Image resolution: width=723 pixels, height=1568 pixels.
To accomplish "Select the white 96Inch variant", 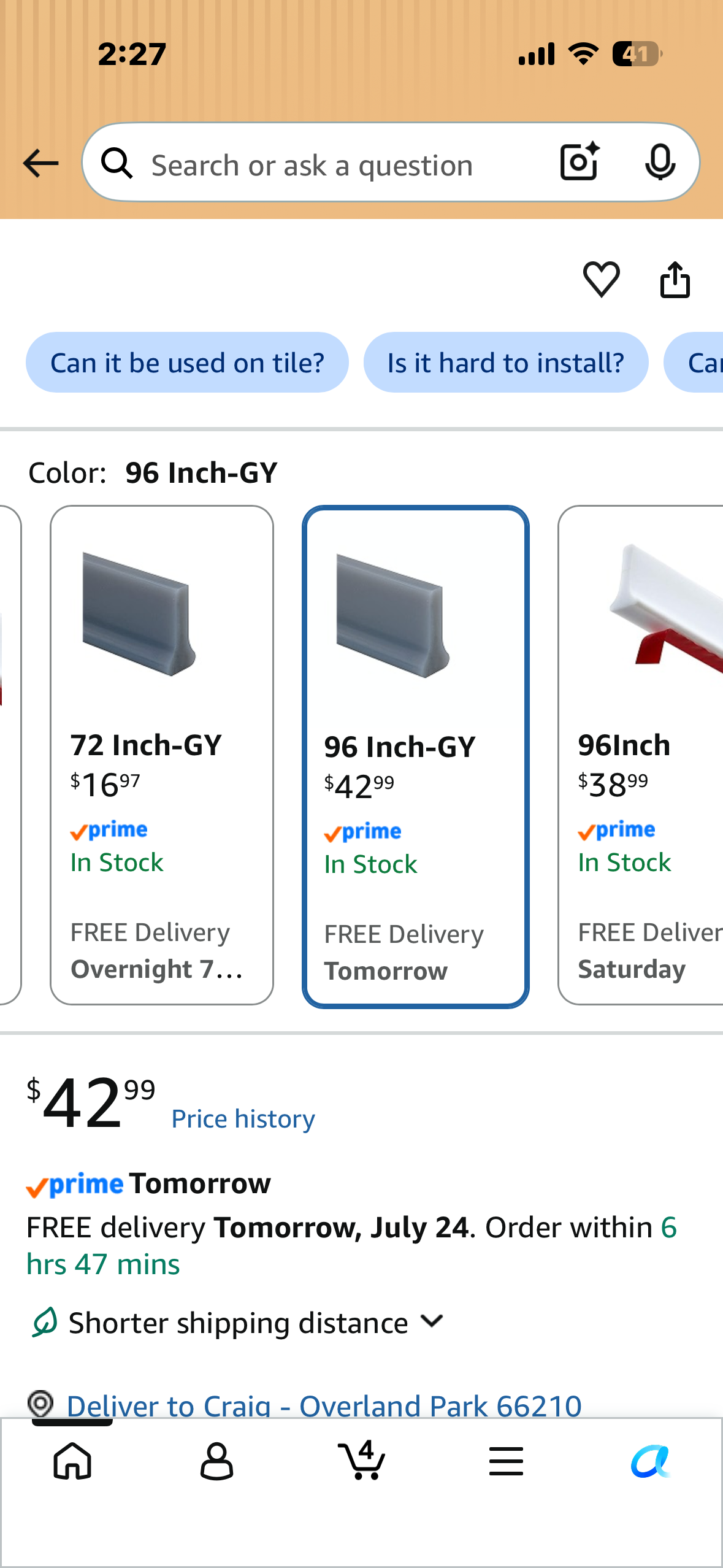I will [x=640, y=755].
